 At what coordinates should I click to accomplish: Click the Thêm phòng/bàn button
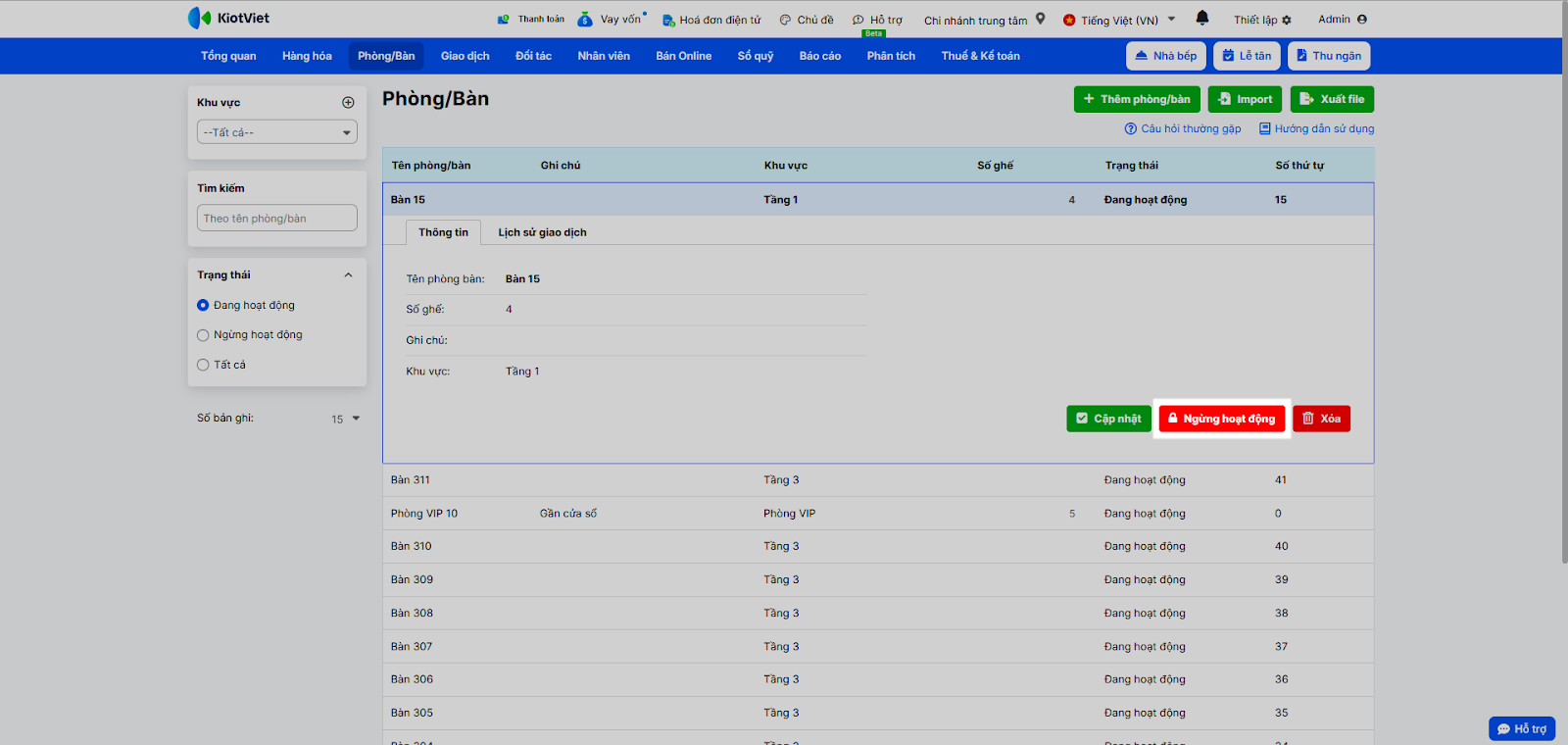[x=1137, y=99]
